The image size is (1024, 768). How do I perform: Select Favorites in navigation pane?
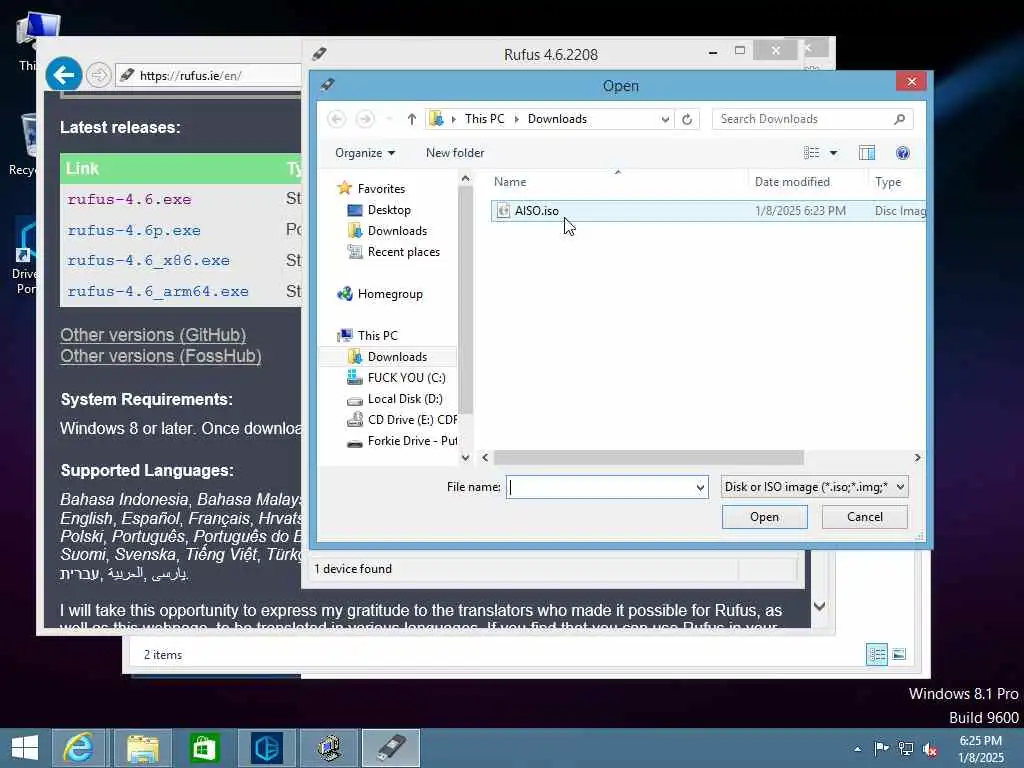tap(381, 189)
